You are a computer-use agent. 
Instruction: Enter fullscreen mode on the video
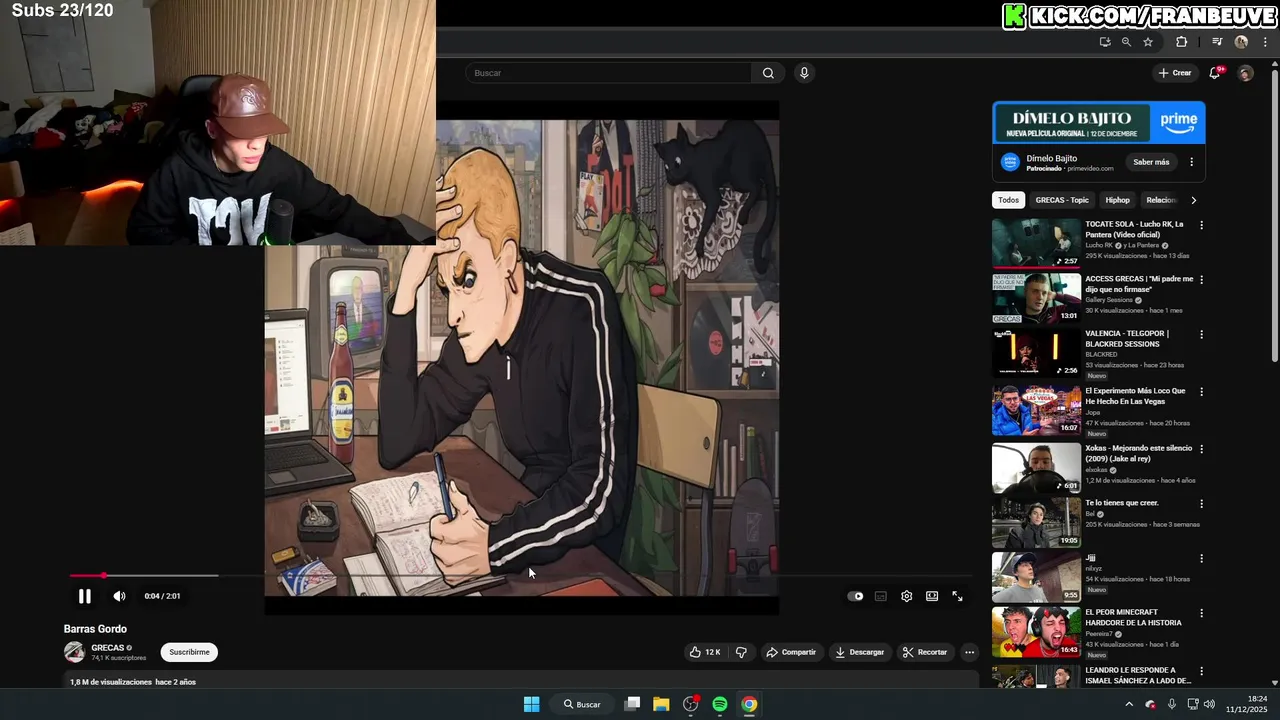coord(957,596)
